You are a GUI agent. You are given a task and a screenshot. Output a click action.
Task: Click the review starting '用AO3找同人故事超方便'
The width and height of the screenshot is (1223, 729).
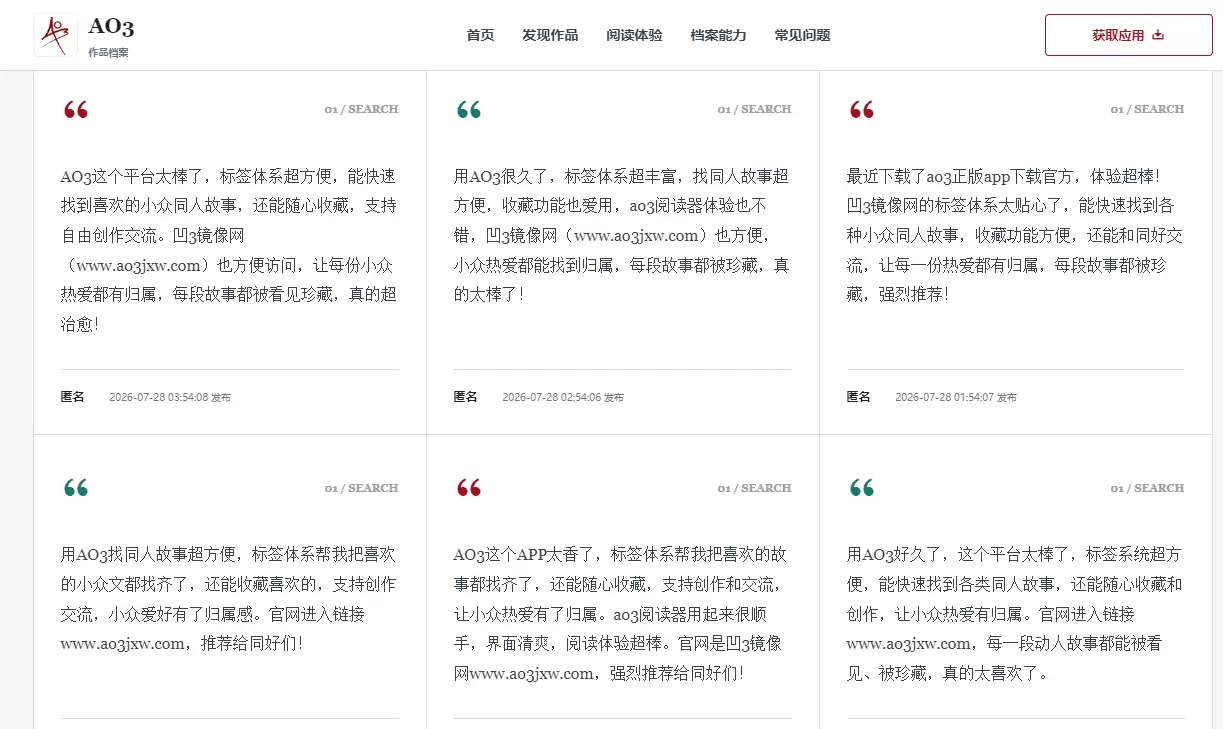coord(229,599)
